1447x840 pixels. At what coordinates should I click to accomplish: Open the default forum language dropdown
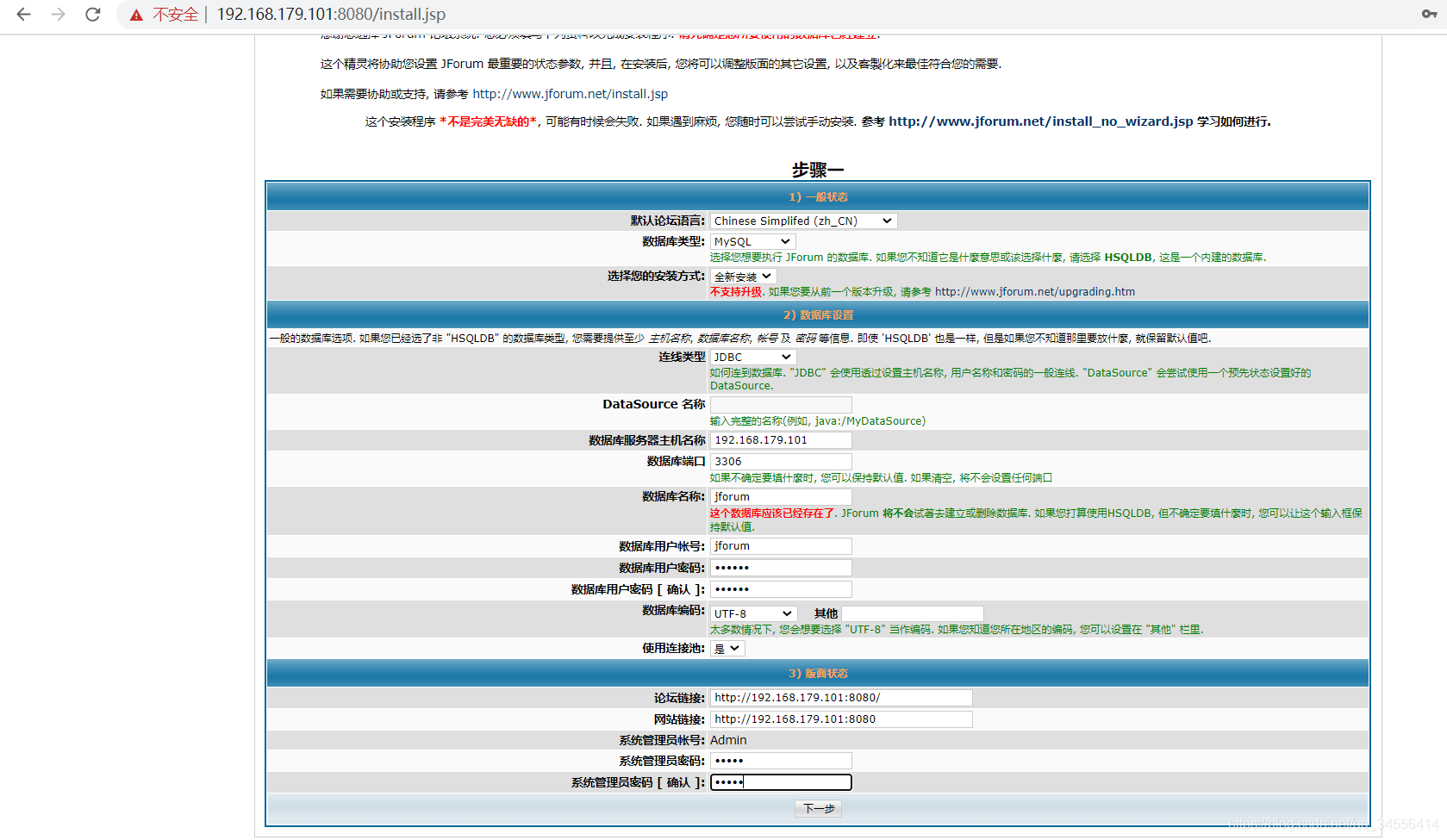803,221
